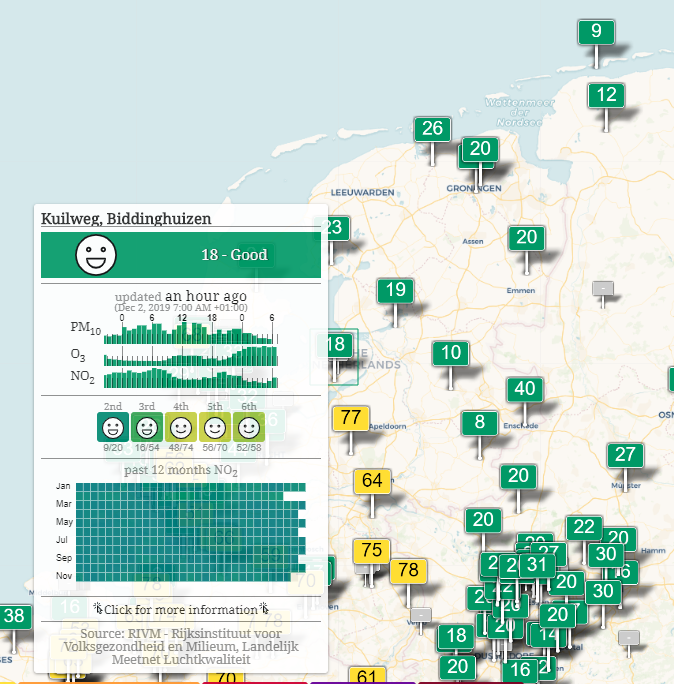The width and height of the screenshot is (674, 684).
Task: Click the yellow marker labeled 75
Action: [x=371, y=551]
